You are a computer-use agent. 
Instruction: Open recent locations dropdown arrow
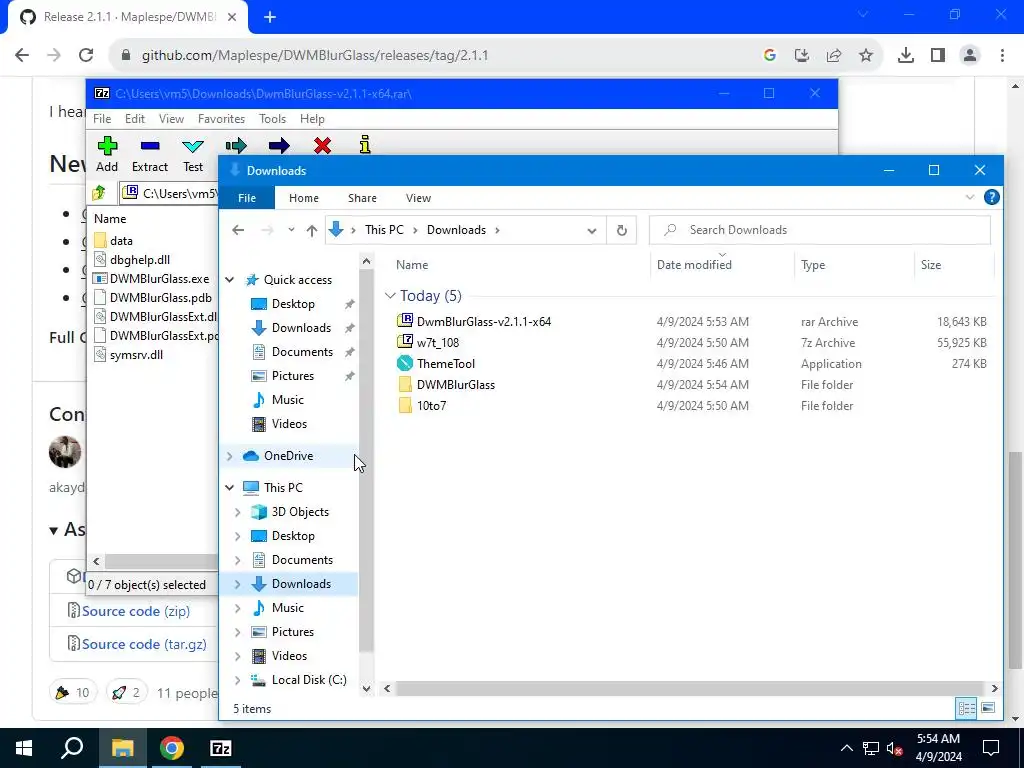coord(291,230)
